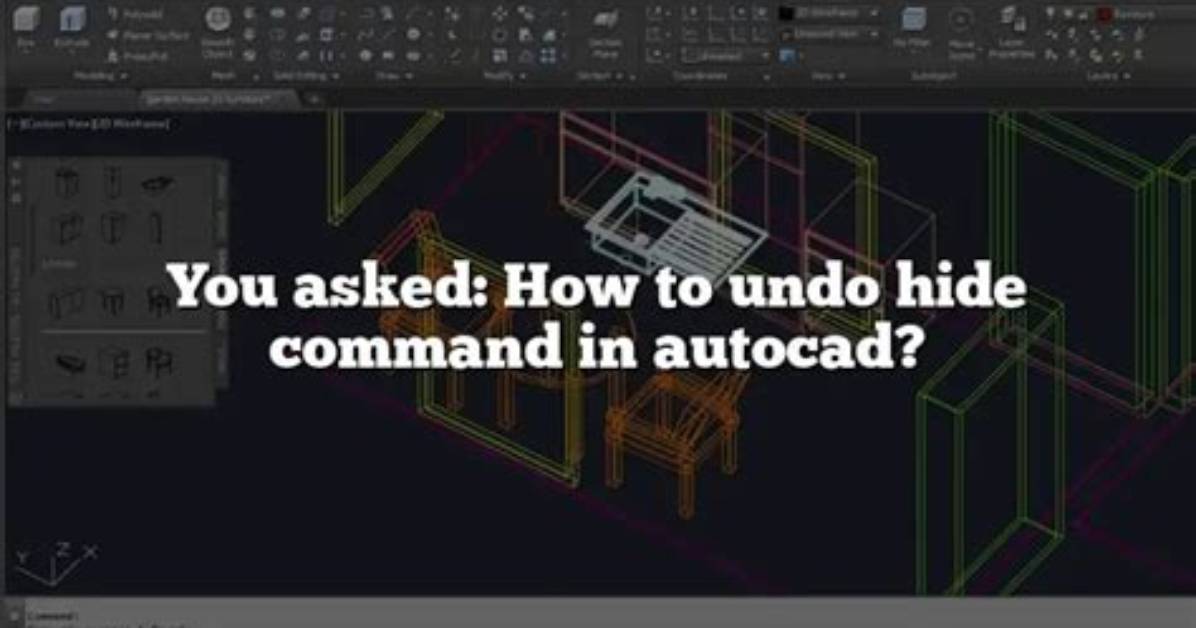Click the 2D Wireframe viewport label
1196x628 pixels.
(131, 124)
